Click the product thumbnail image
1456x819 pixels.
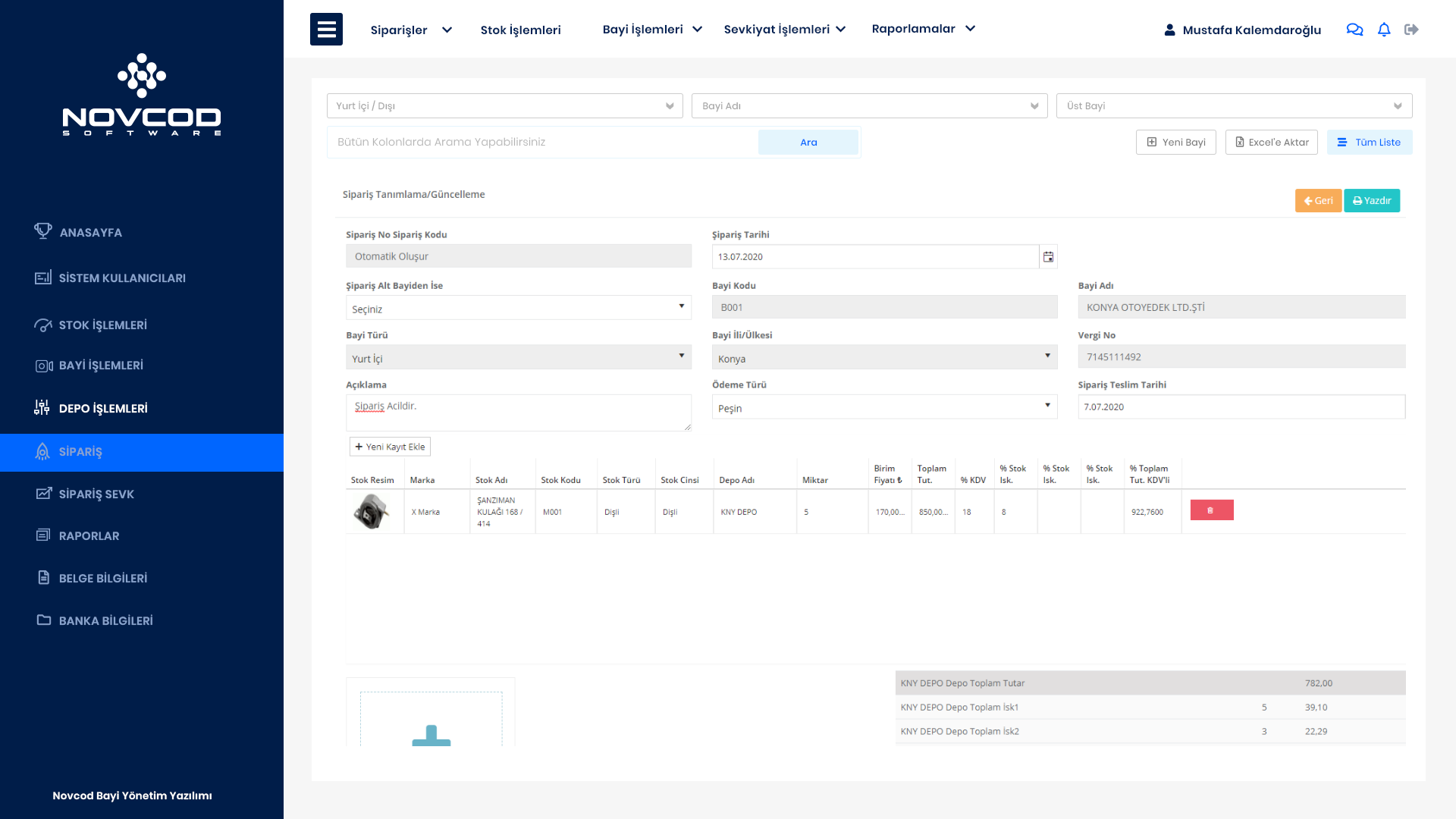[x=372, y=511]
